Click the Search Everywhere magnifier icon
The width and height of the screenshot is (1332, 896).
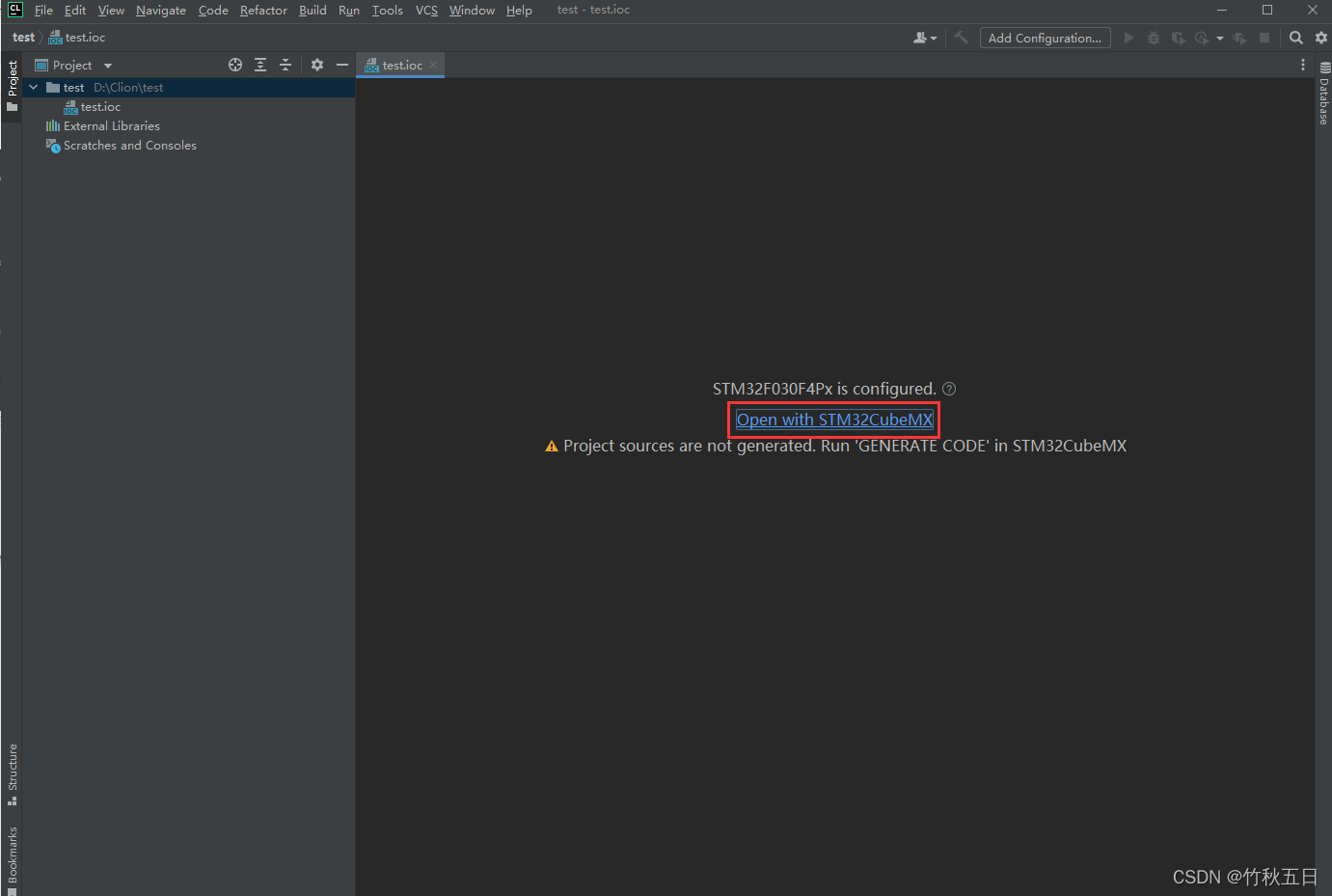(x=1296, y=38)
